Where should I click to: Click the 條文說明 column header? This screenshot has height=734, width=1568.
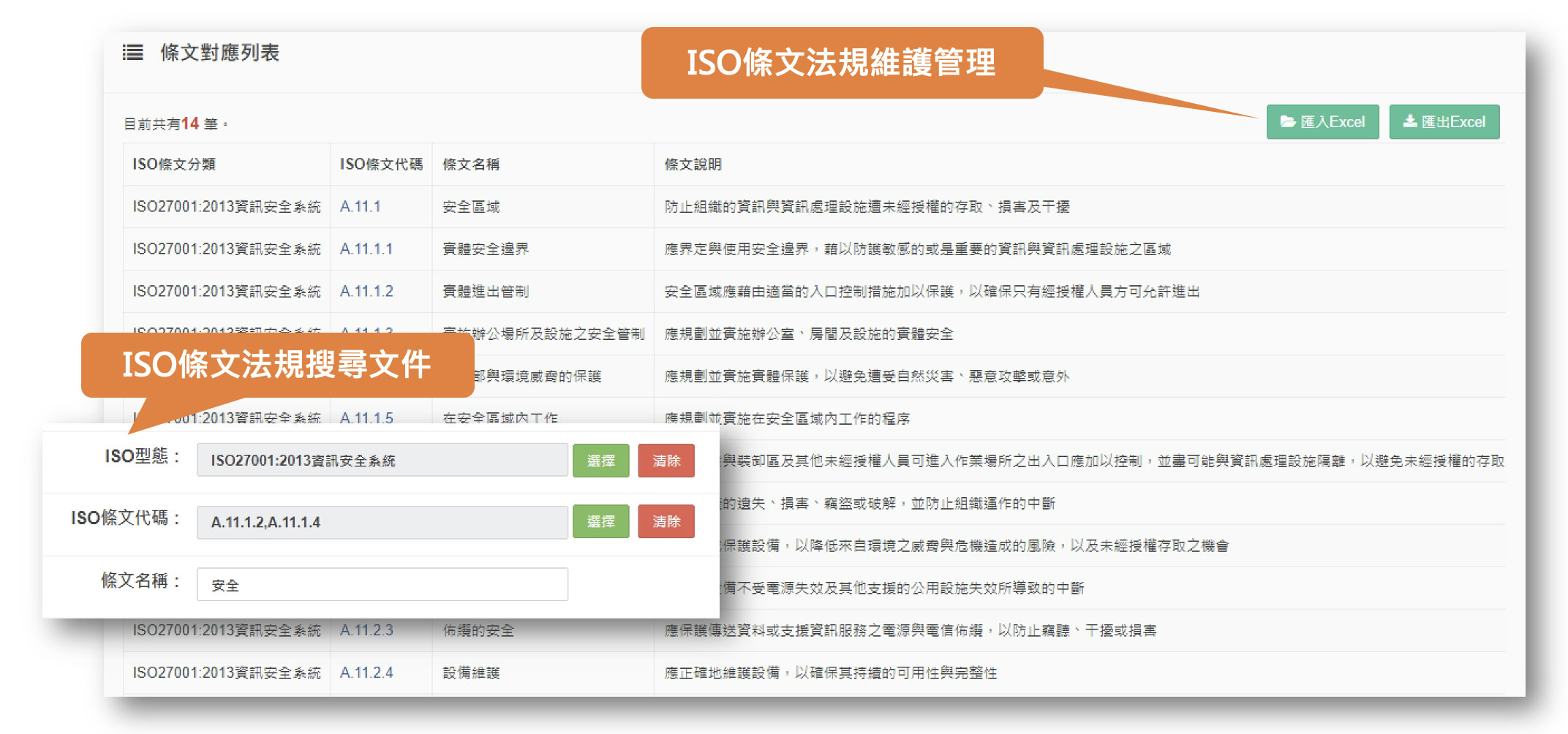coord(693,164)
